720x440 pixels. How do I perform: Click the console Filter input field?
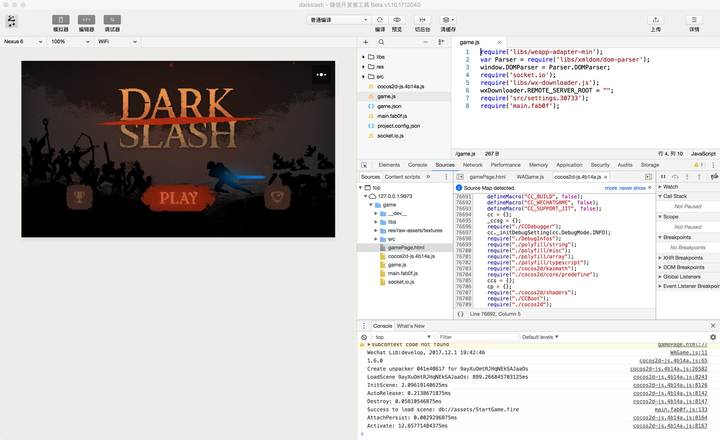[478, 337]
